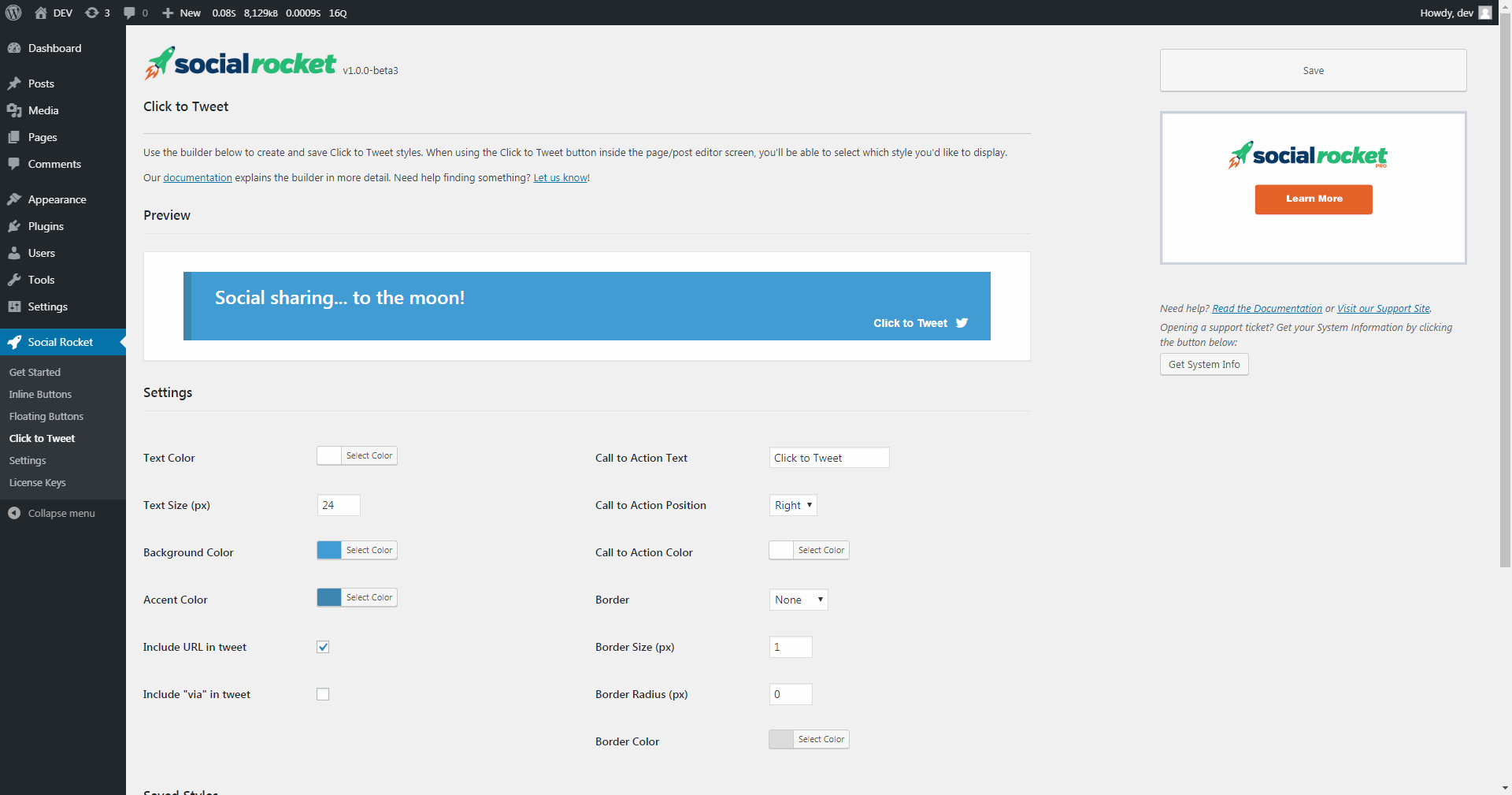The width and height of the screenshot is (1512, 795).
Task: Click the Social Rocket Pro logo in the promo box
Action: tap(1307, 155)
